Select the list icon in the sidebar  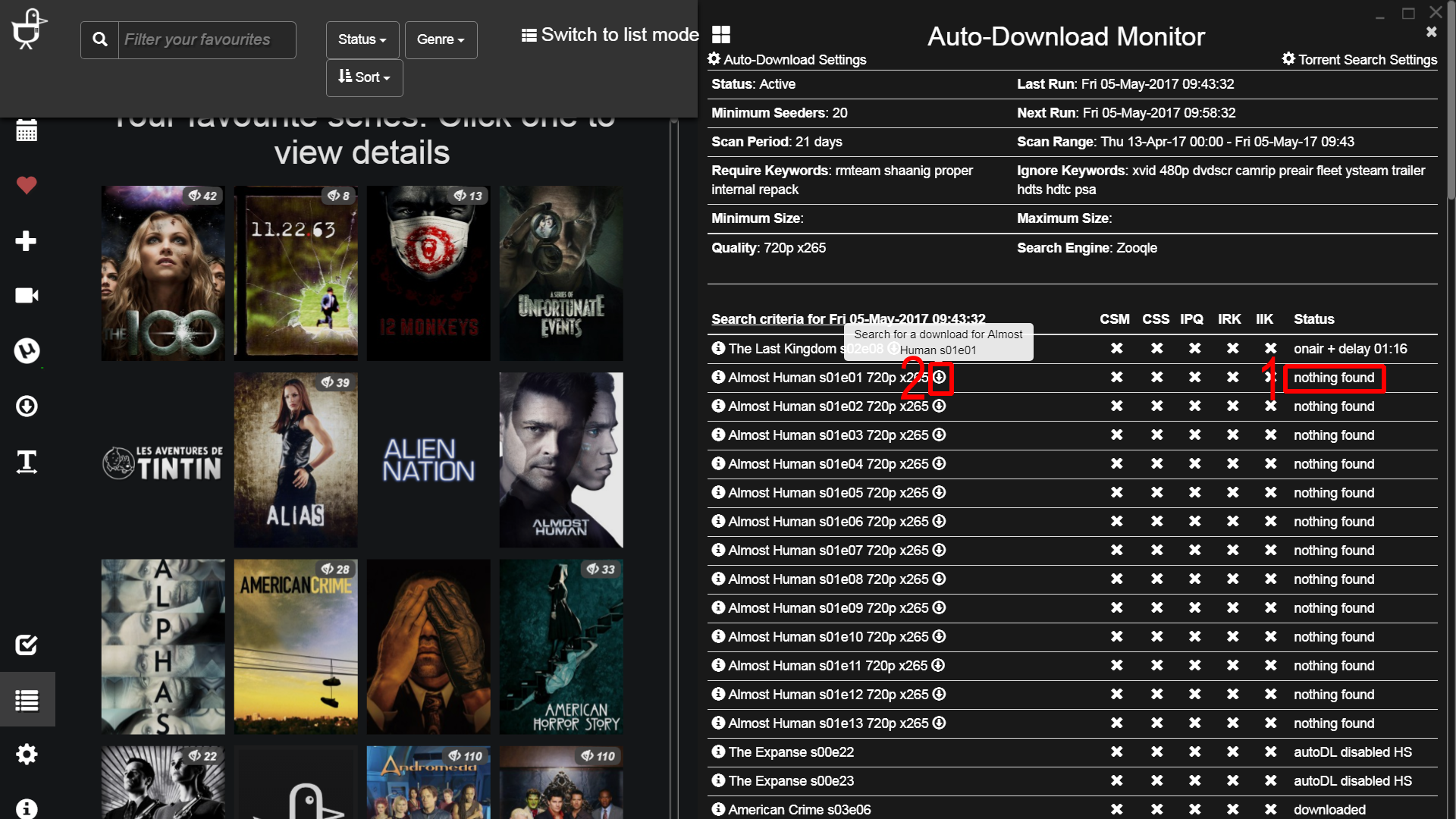point(27,700)
